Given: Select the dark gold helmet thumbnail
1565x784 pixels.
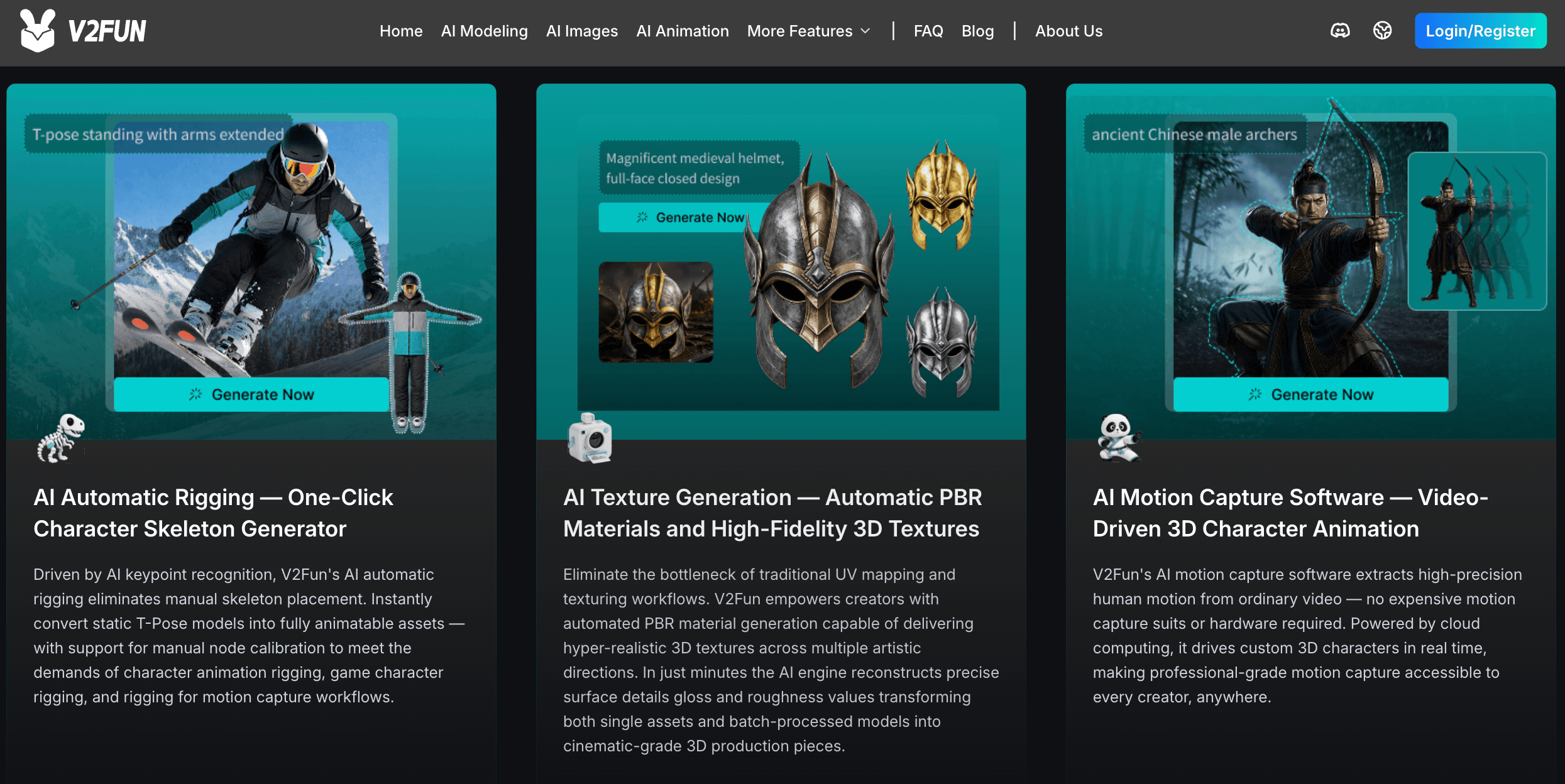Looking at the screenshot, I should (x=656, y=312).
